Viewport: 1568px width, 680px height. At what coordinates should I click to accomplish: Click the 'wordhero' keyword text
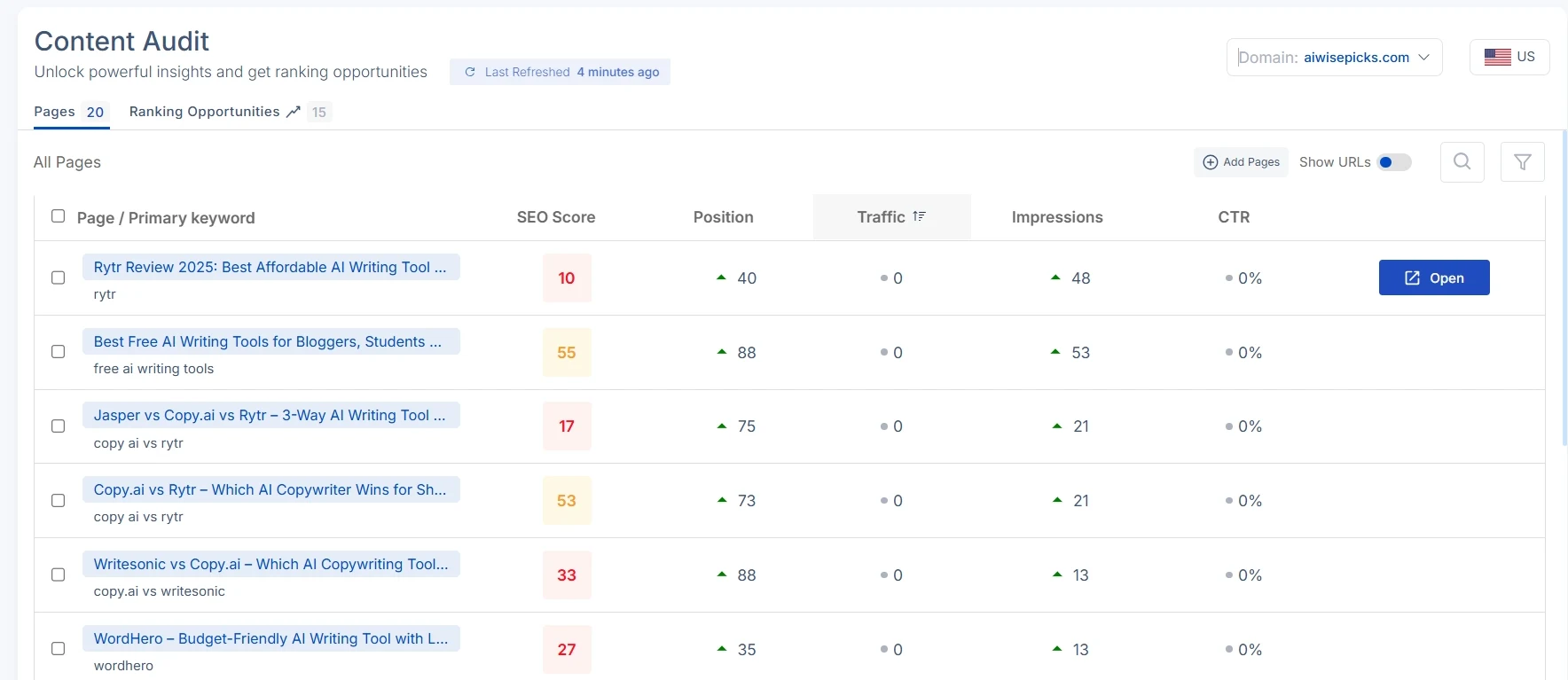pyautogui.click(x=123, y=666)
